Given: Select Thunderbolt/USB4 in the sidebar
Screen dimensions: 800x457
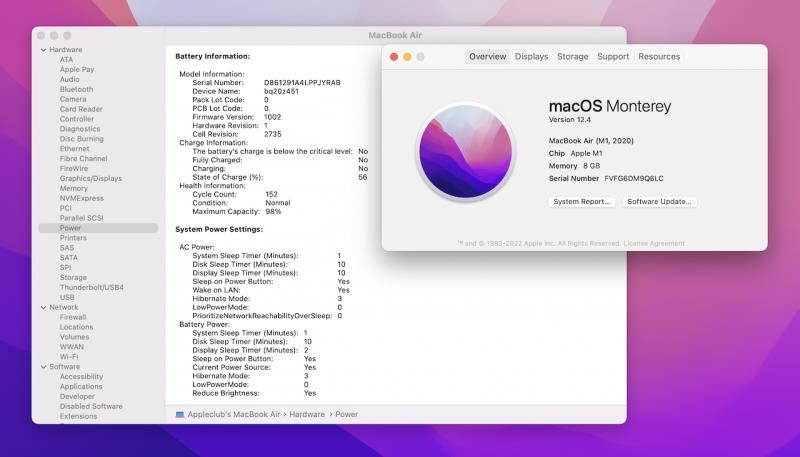Looking at the screenshot, I should [x=91, y=287].
